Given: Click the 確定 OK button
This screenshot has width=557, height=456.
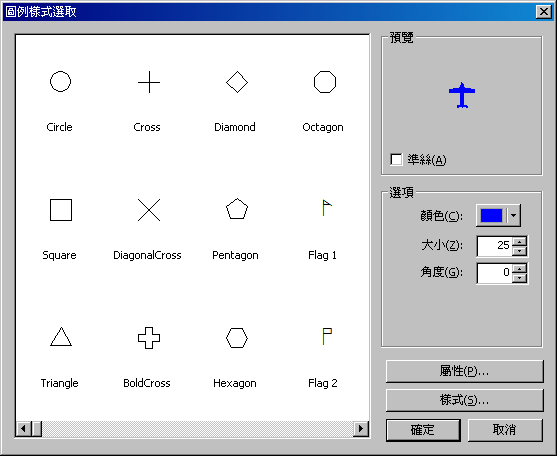Looking at the screenshot, I should point(423,430).
